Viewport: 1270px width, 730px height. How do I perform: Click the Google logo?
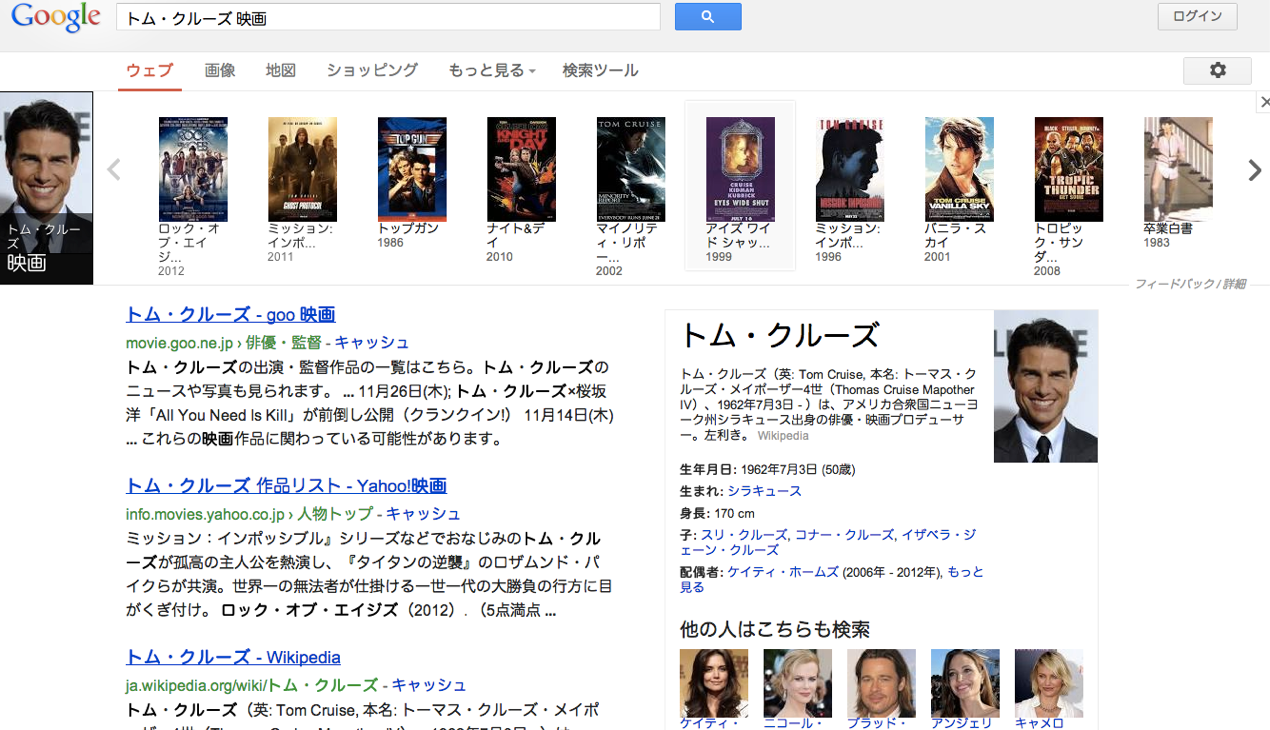tap(56, 18)
